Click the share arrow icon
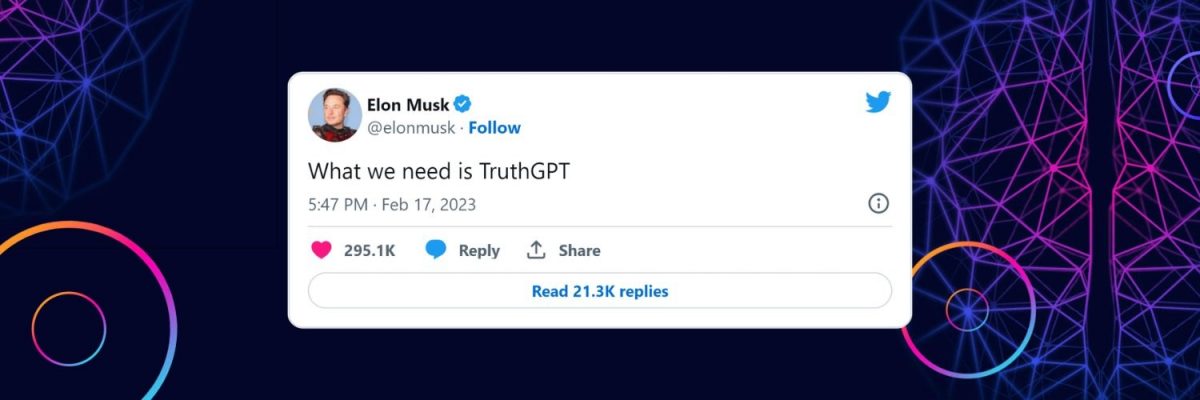Image resolution: width=1200 pixels, height=400 pixels. pos(537,250)
